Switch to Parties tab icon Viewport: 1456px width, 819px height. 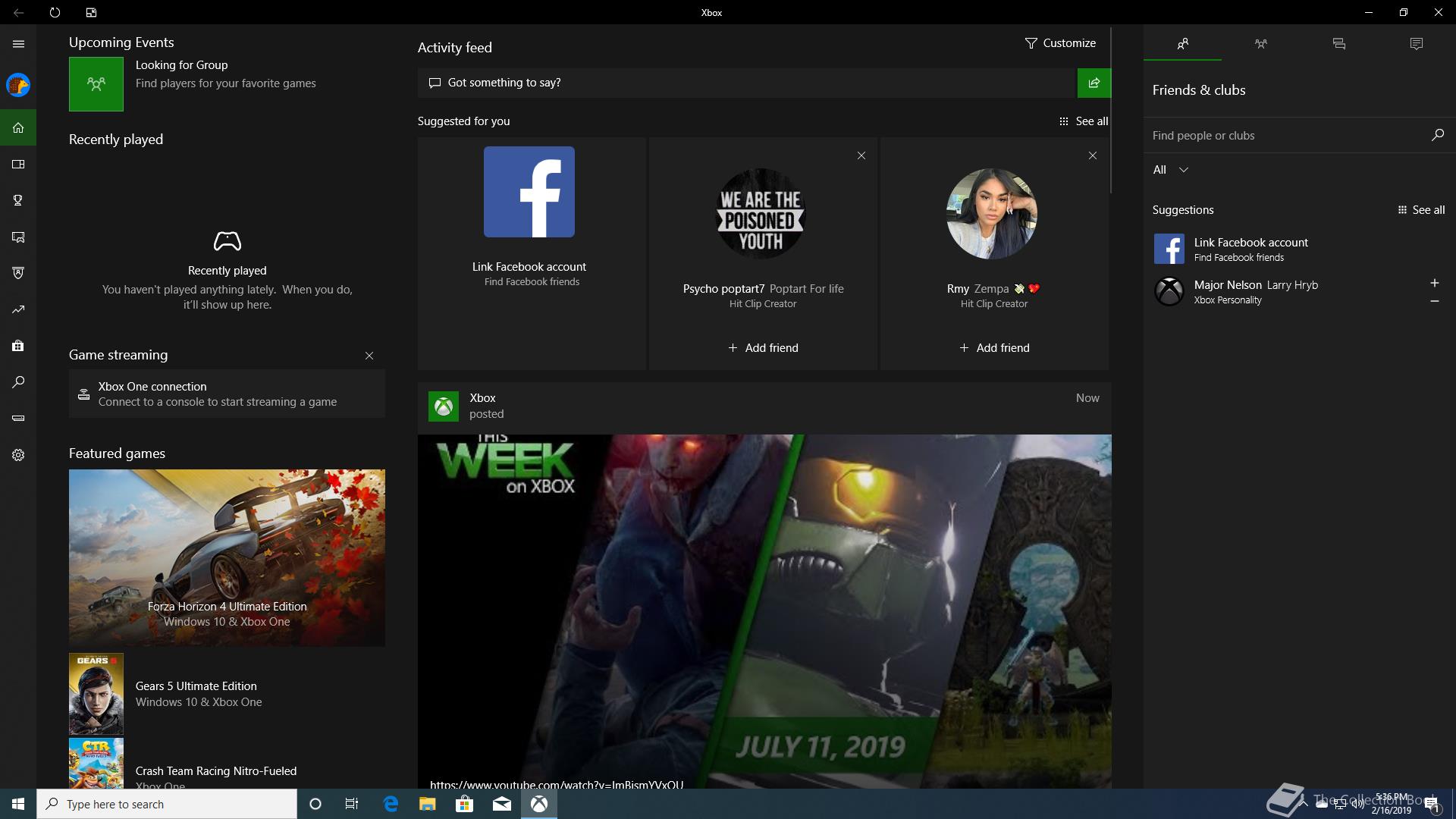pyautogui.click(x=1260, y=44)
